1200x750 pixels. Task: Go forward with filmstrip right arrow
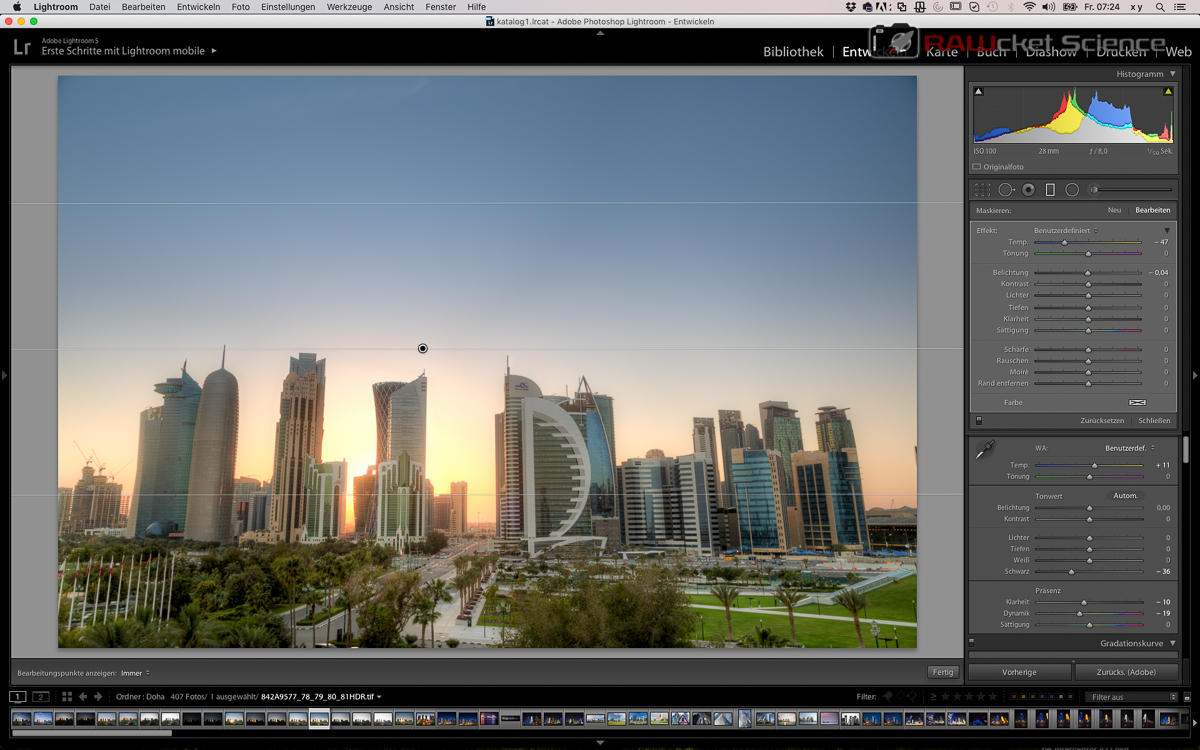point(98,697)
